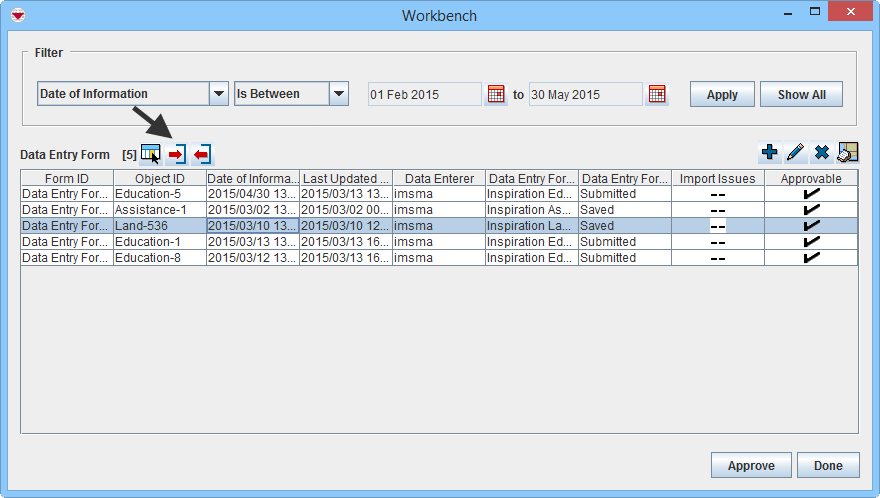880x498 pixels.
Task: Click the 30 May 2015 date field
Action: tap(584, 94)
